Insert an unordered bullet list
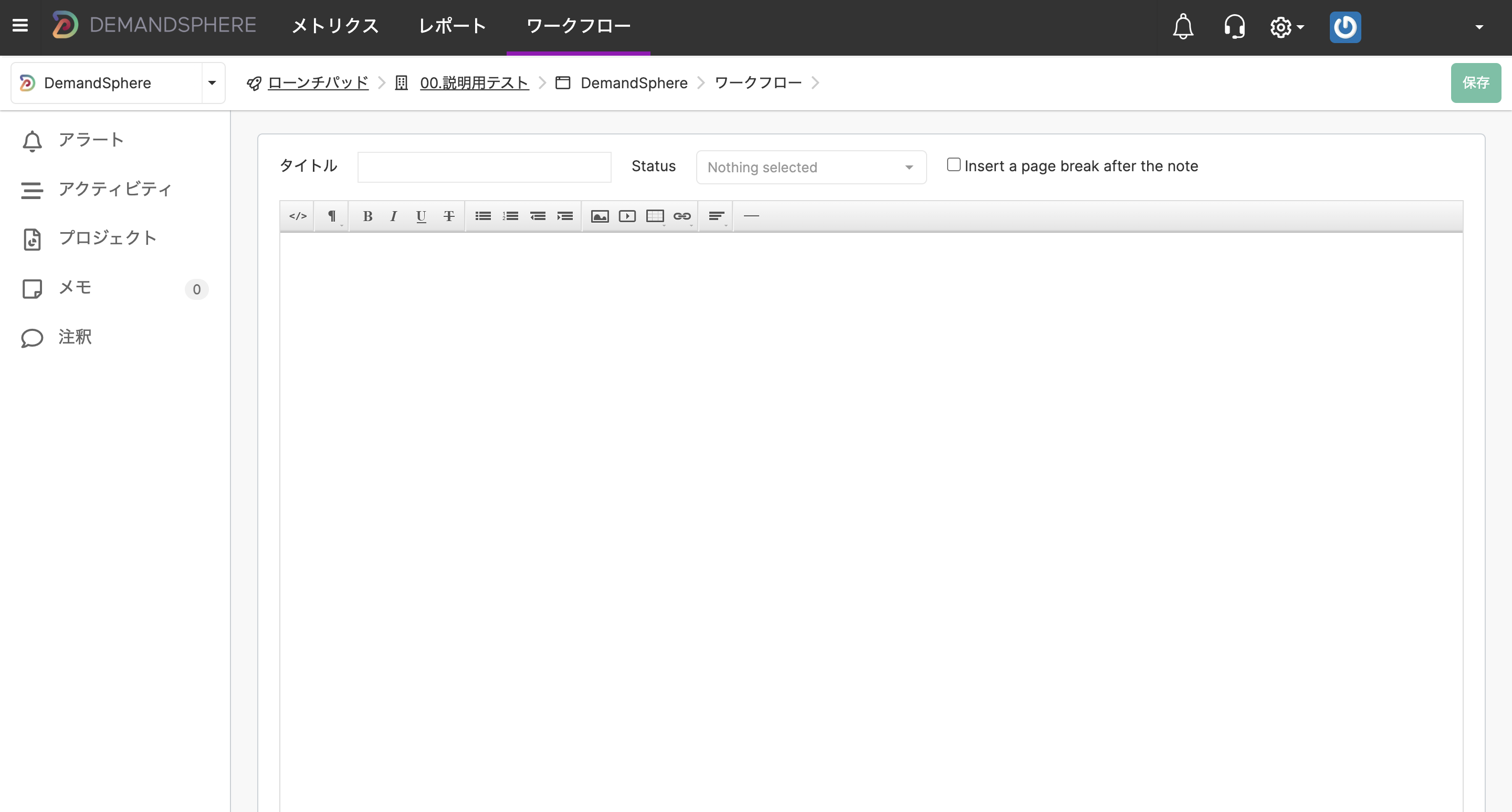1512x812 pixels. pyautogui.click(x=483, y=216)
